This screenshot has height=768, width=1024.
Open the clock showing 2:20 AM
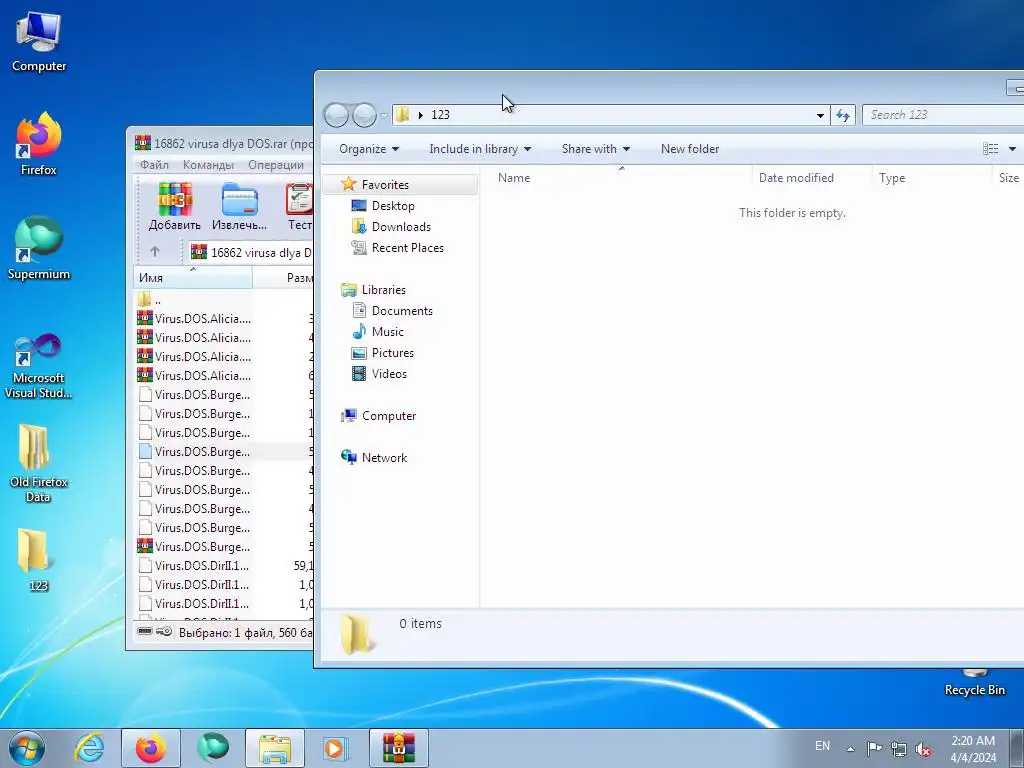coord(973,749)
